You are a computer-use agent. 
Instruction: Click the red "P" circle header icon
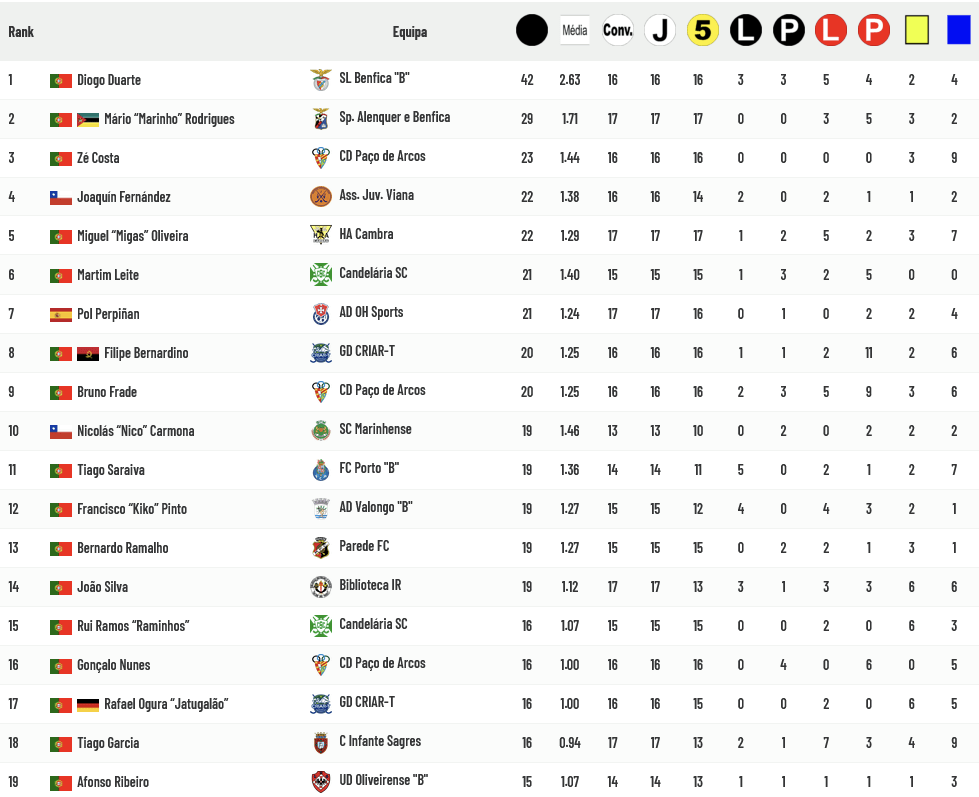click(x=873, y=31)
